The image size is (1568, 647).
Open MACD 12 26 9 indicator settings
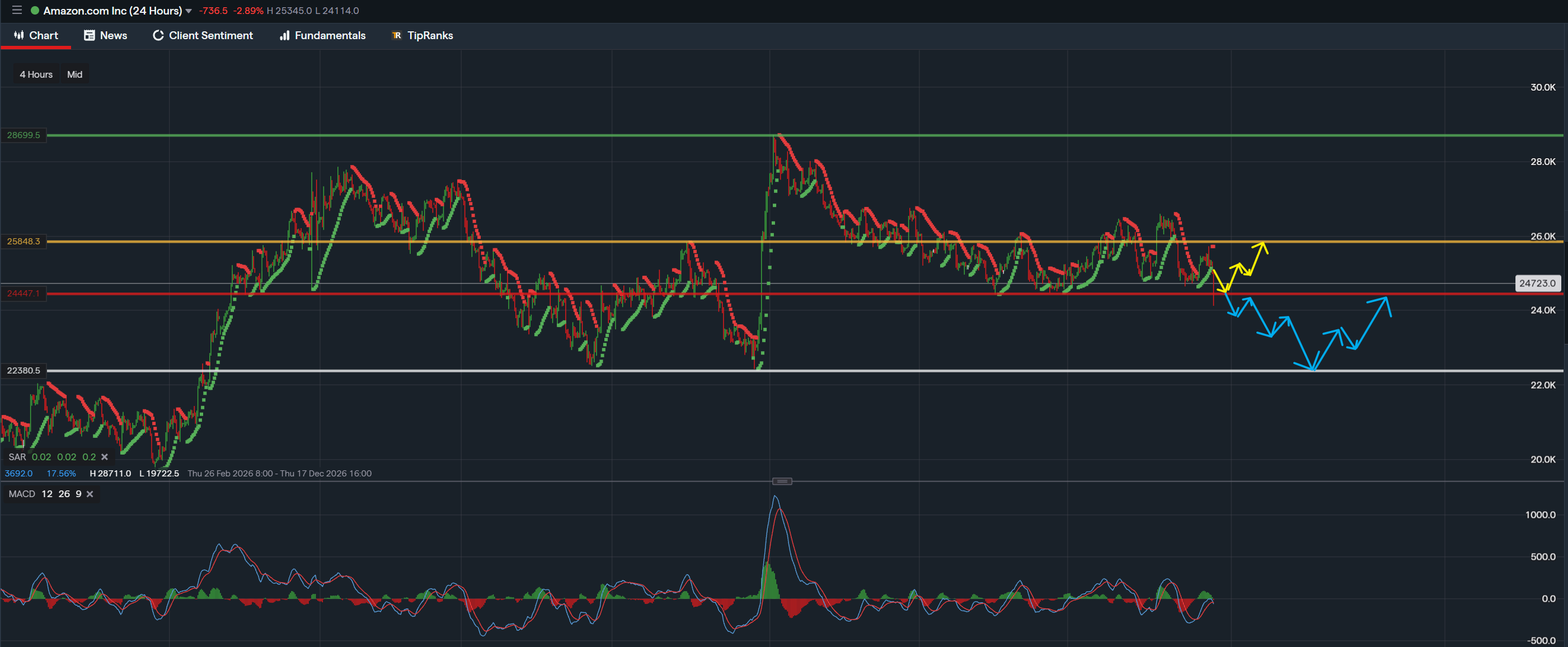pyautogui.click(x=45, y=494)
